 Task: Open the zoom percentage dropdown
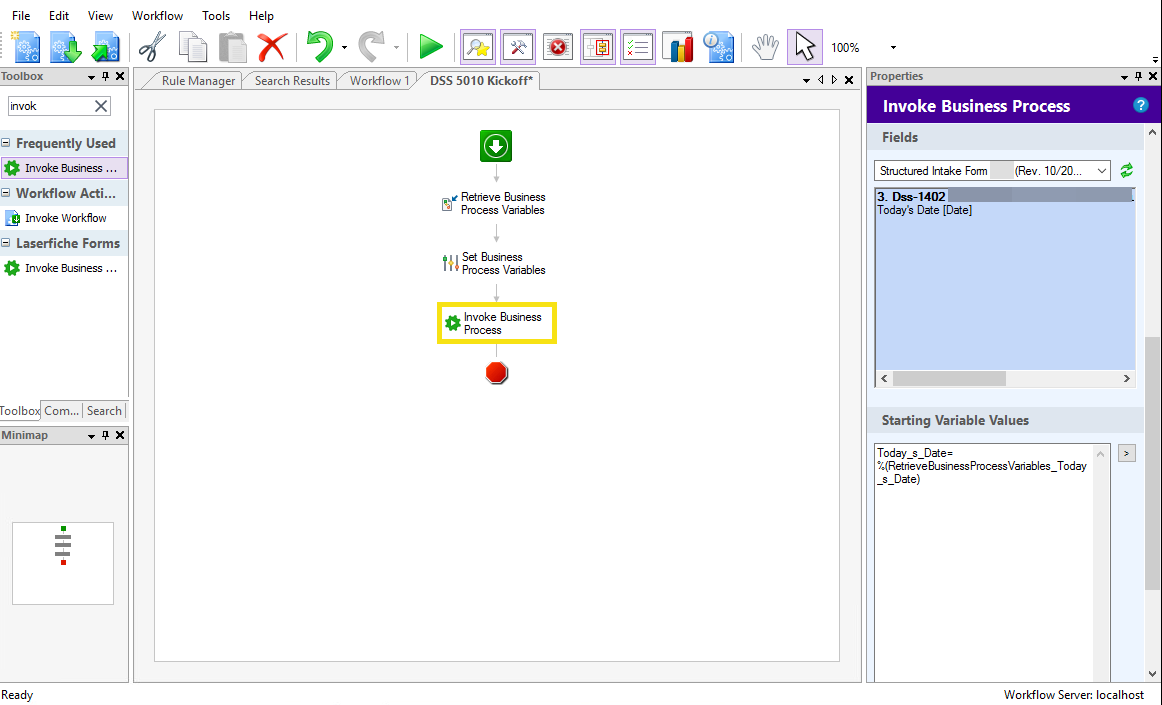point(893,48)
